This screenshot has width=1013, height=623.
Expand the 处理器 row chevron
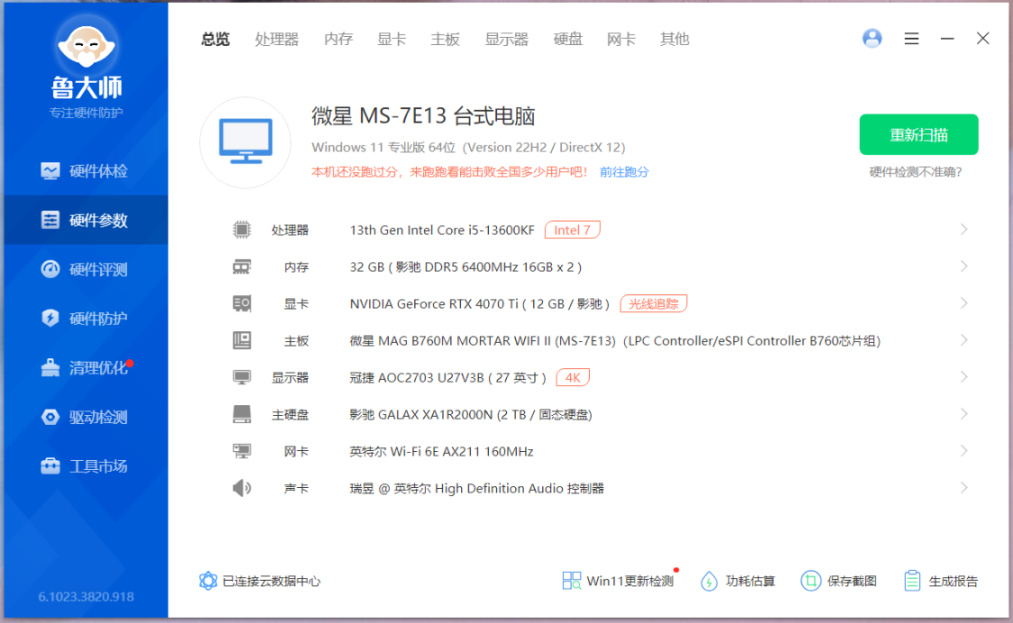[963, 229]
